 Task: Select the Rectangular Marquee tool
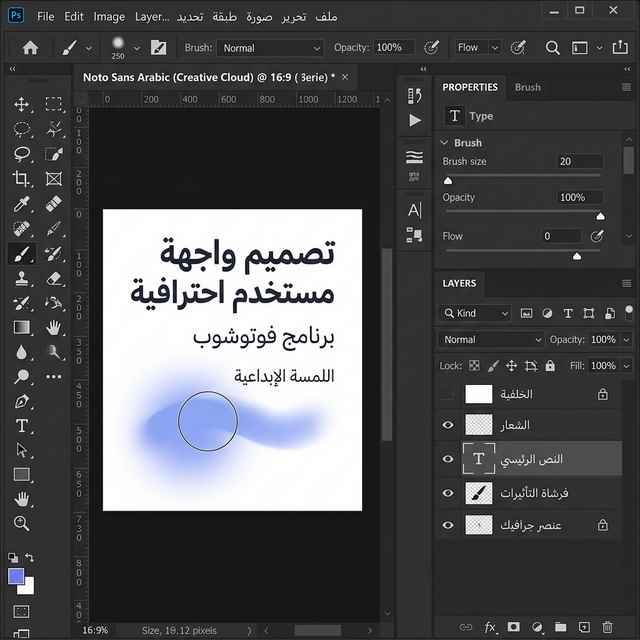(x=53, y=104)
